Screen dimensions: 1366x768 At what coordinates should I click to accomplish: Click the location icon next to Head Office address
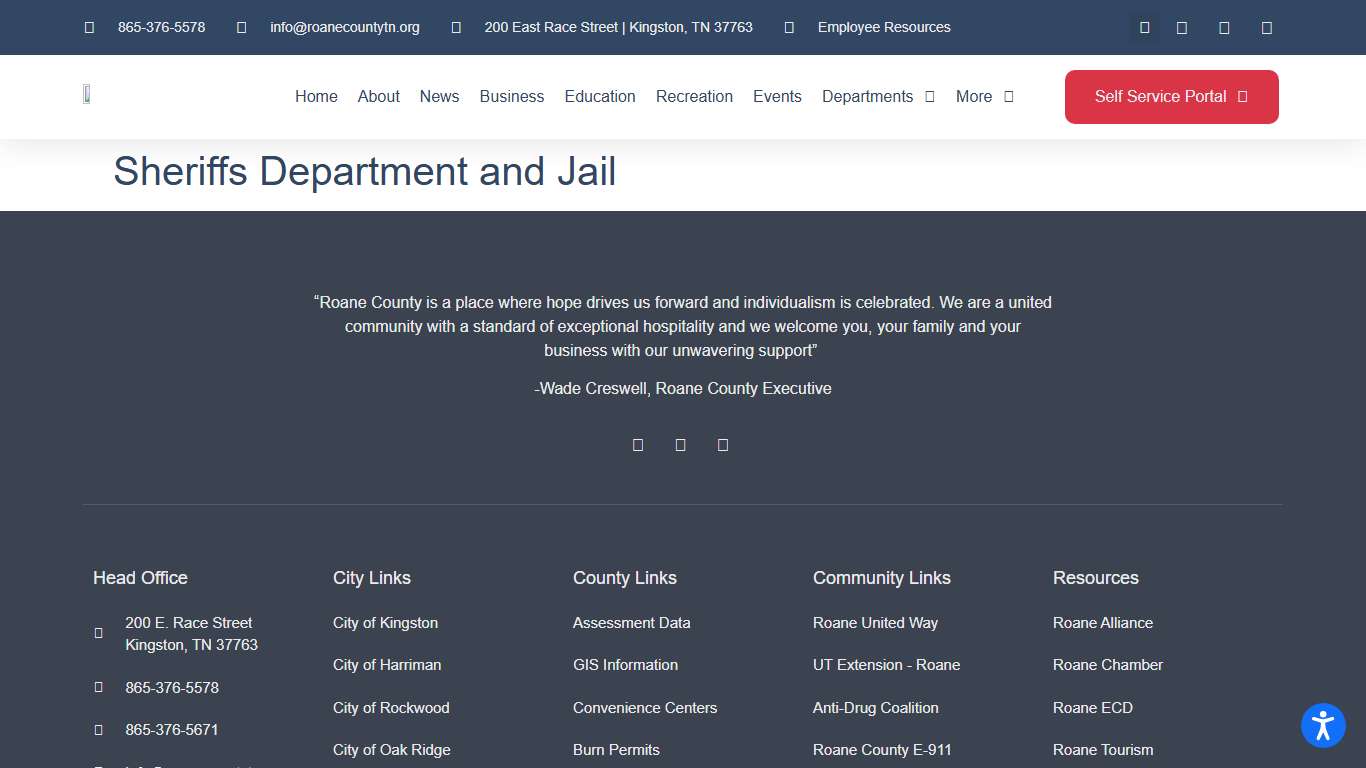(98, 632)
